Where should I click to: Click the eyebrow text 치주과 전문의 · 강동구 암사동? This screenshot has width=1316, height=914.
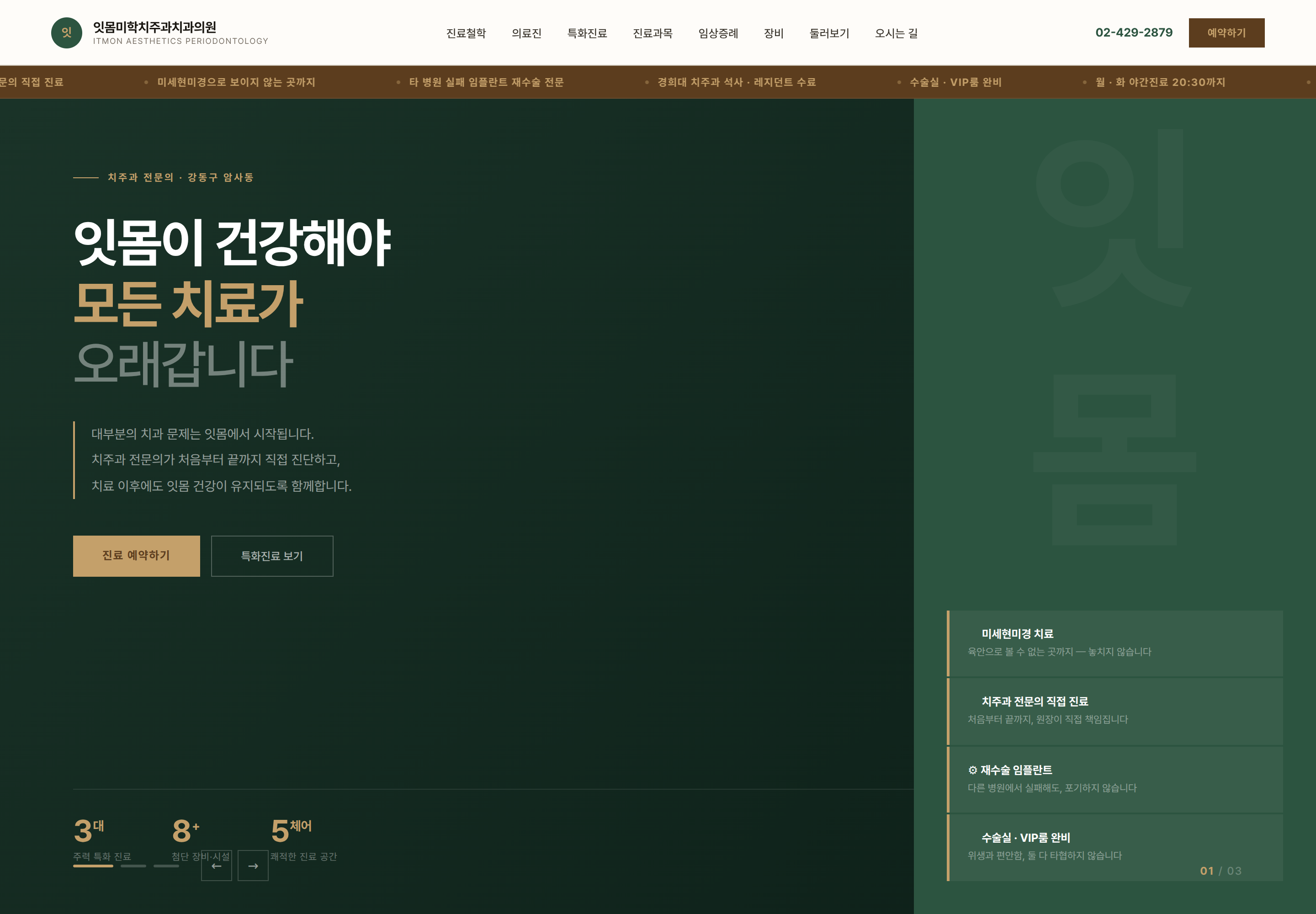click(x=181, y=177)
